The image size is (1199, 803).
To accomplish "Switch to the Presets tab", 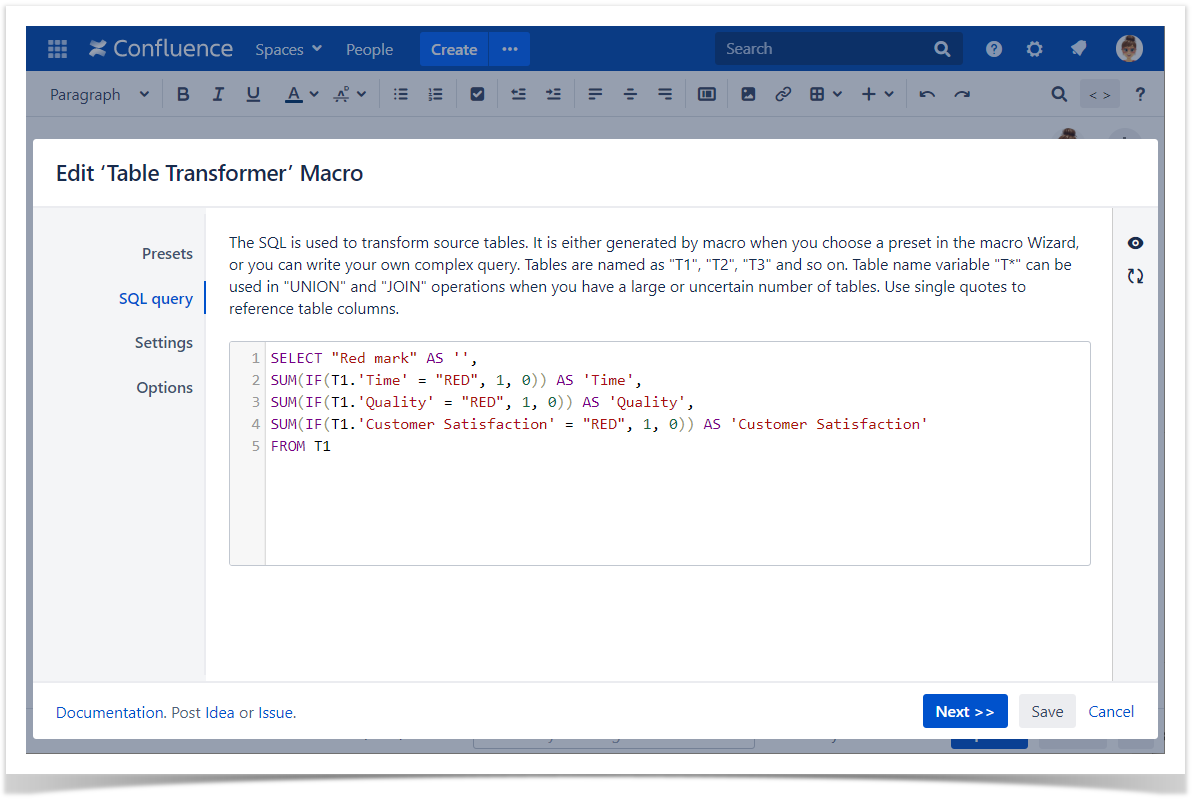I will 167,253.
